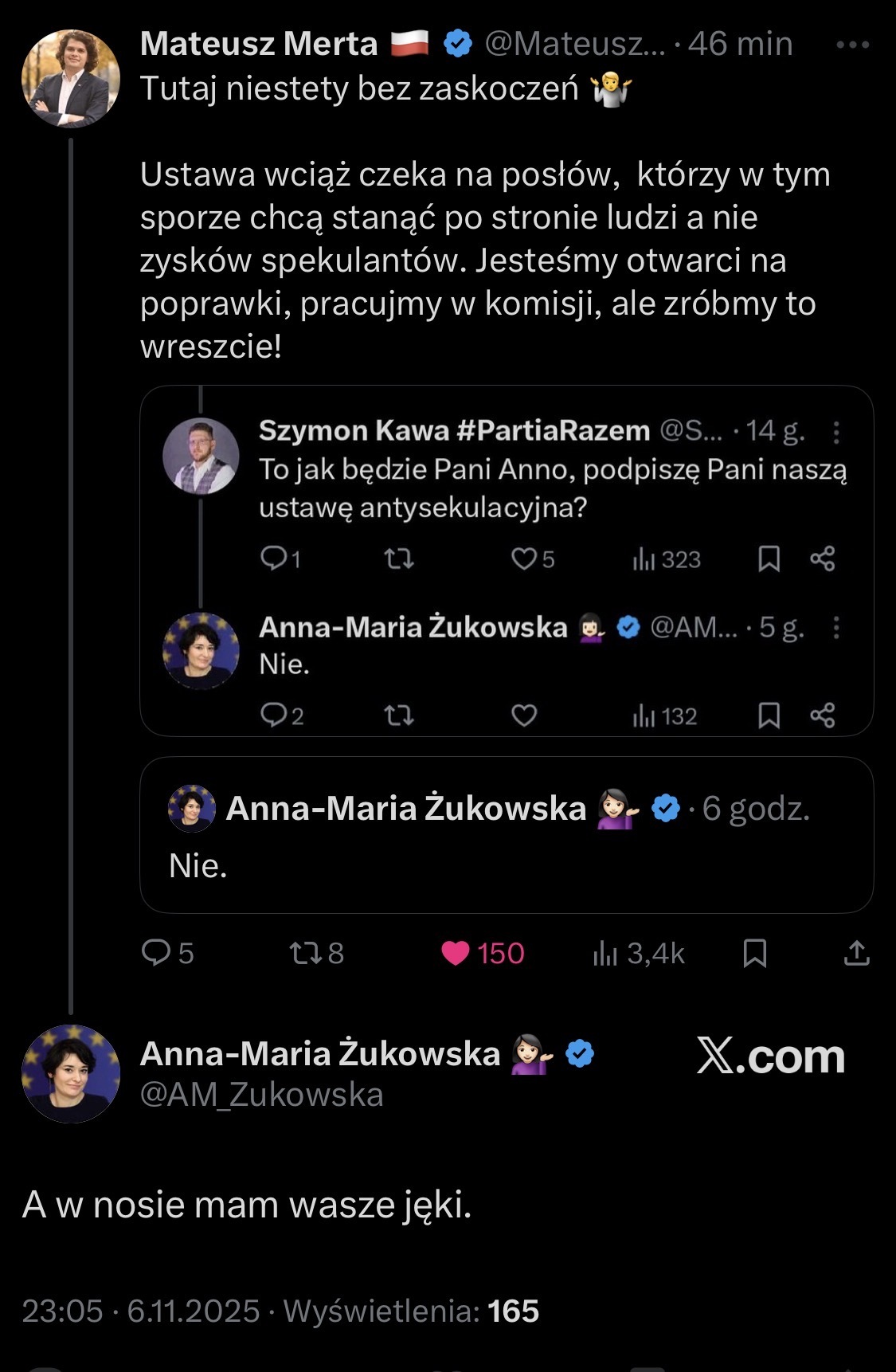Repost Żukowska's embedded 'Nie.' reply

398,715
